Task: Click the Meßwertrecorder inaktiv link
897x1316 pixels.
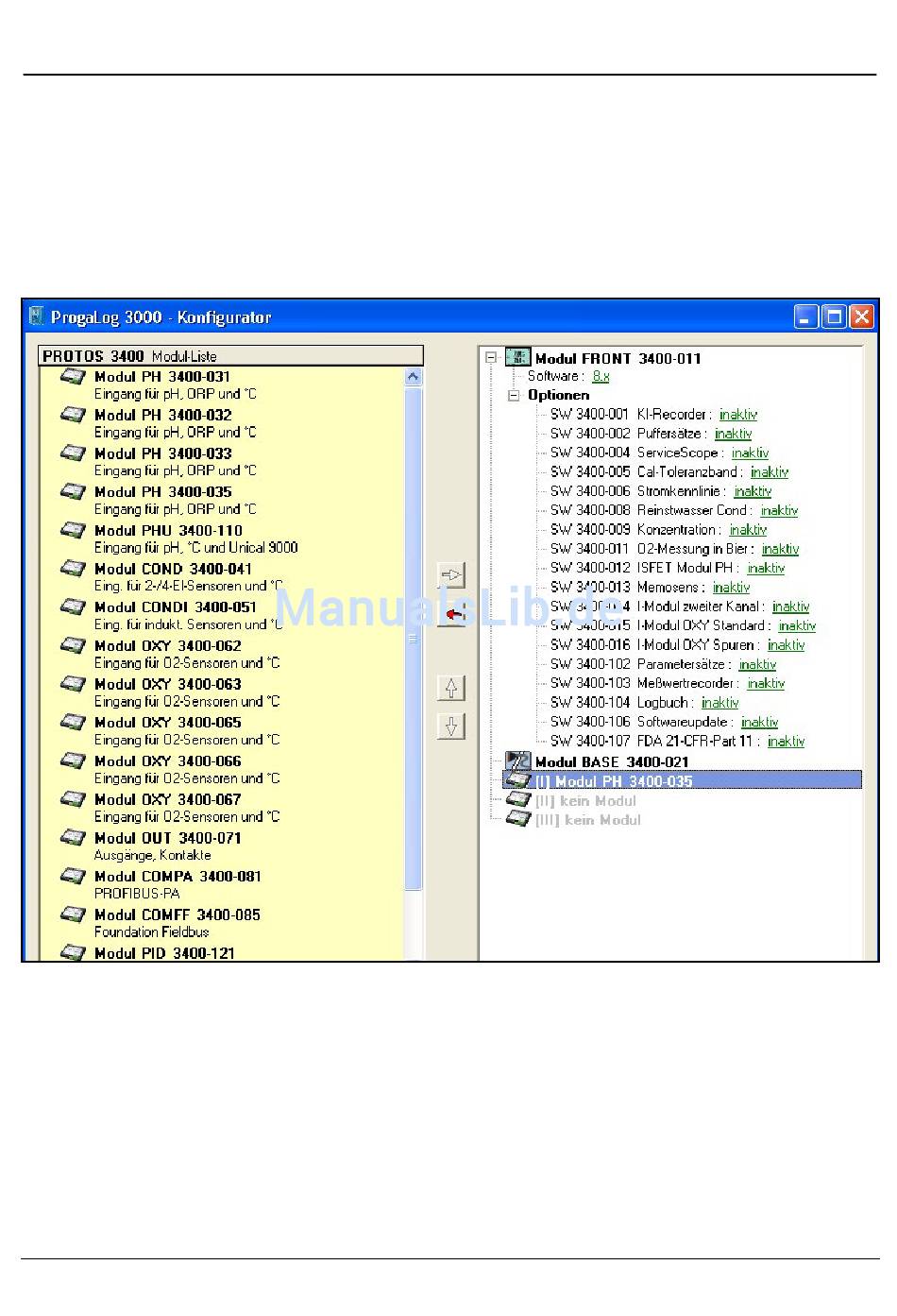Action: click(x=766, y=683)
